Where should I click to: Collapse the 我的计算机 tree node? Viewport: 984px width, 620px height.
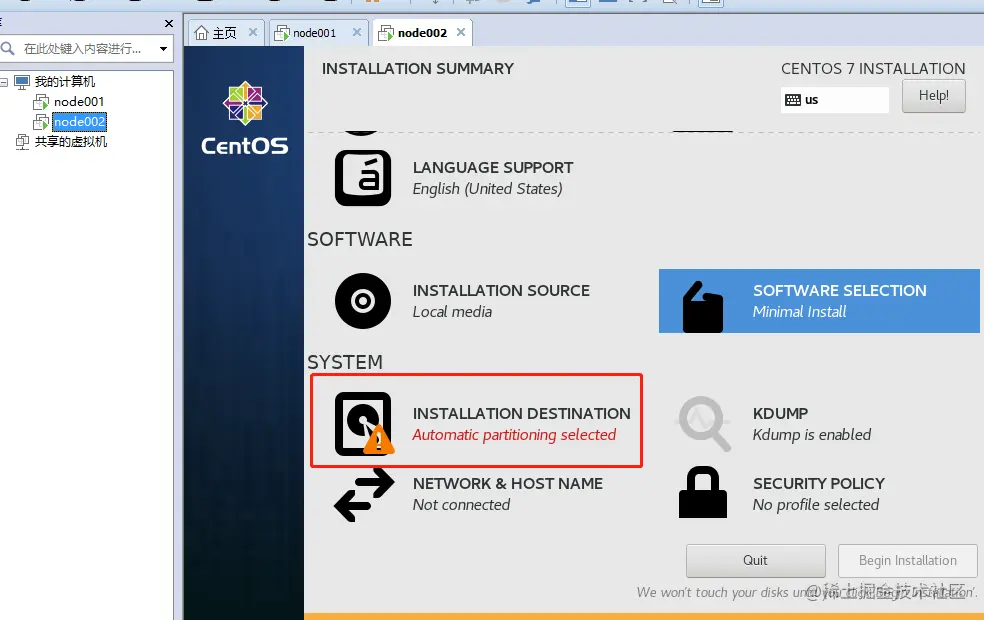point(4,82)
